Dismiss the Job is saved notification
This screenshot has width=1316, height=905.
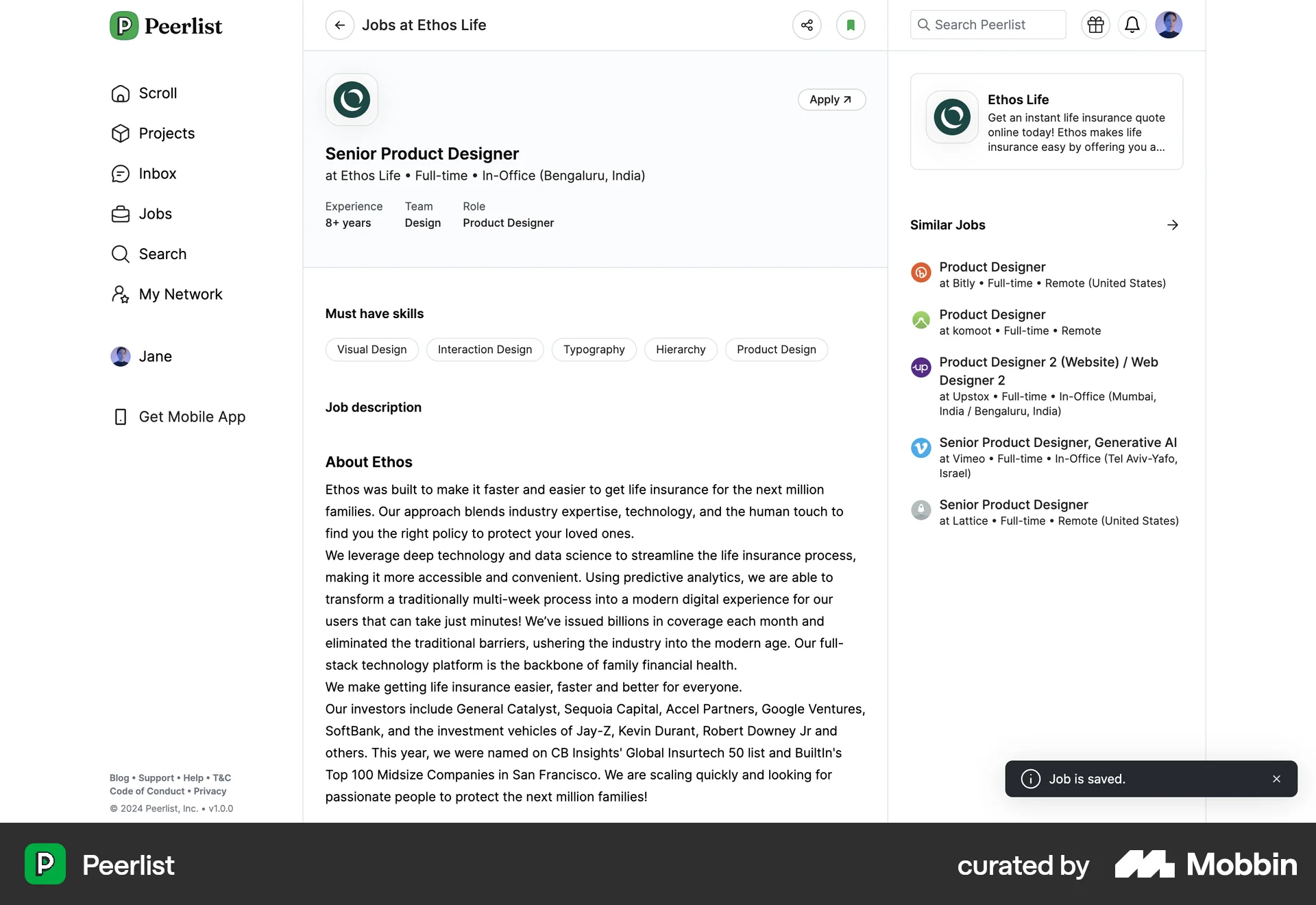pos(1276,779)
